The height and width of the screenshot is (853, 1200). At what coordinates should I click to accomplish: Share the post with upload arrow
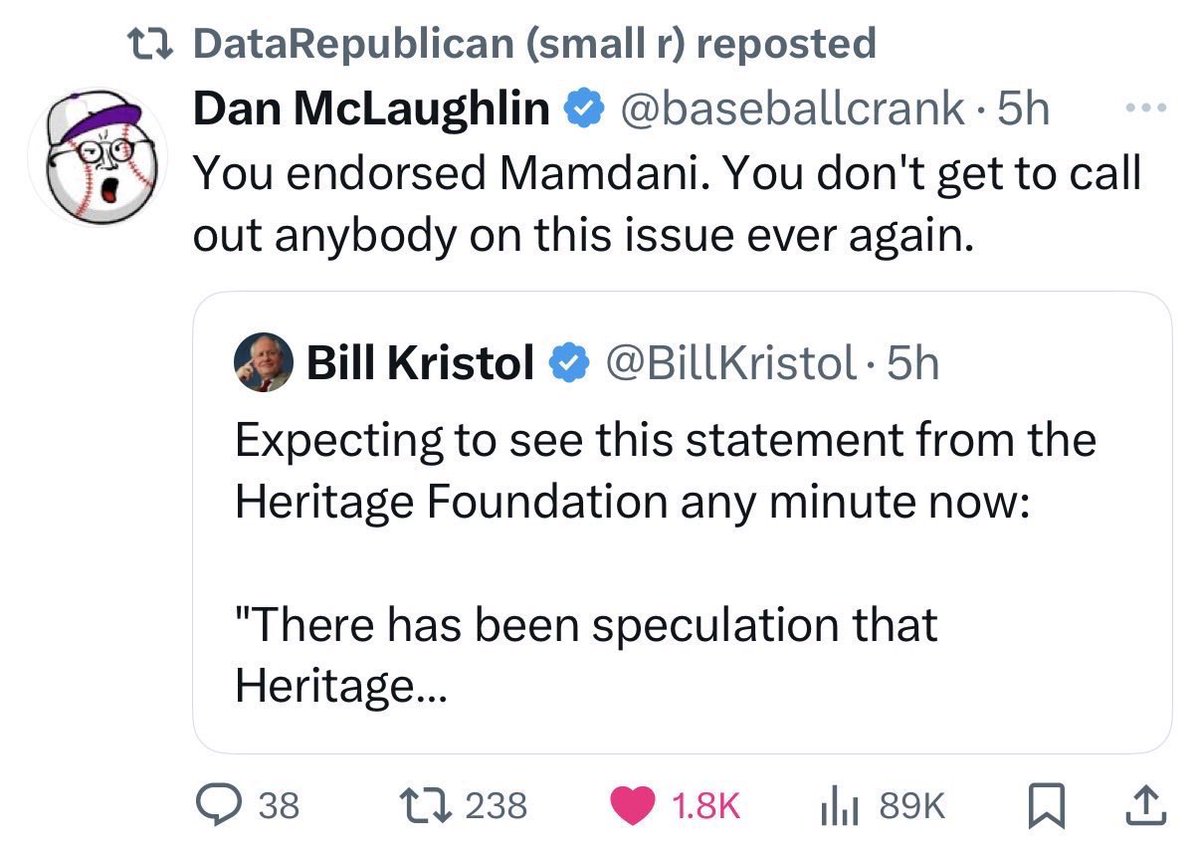coord(1148,805)
